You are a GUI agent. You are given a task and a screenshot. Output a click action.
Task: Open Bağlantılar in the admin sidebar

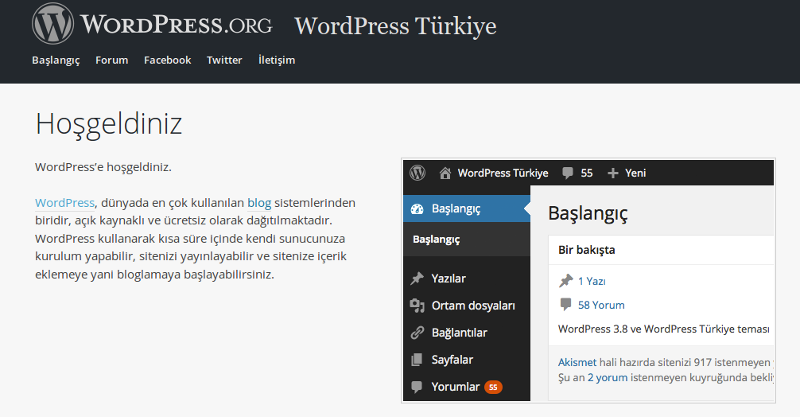pos(459,332)
